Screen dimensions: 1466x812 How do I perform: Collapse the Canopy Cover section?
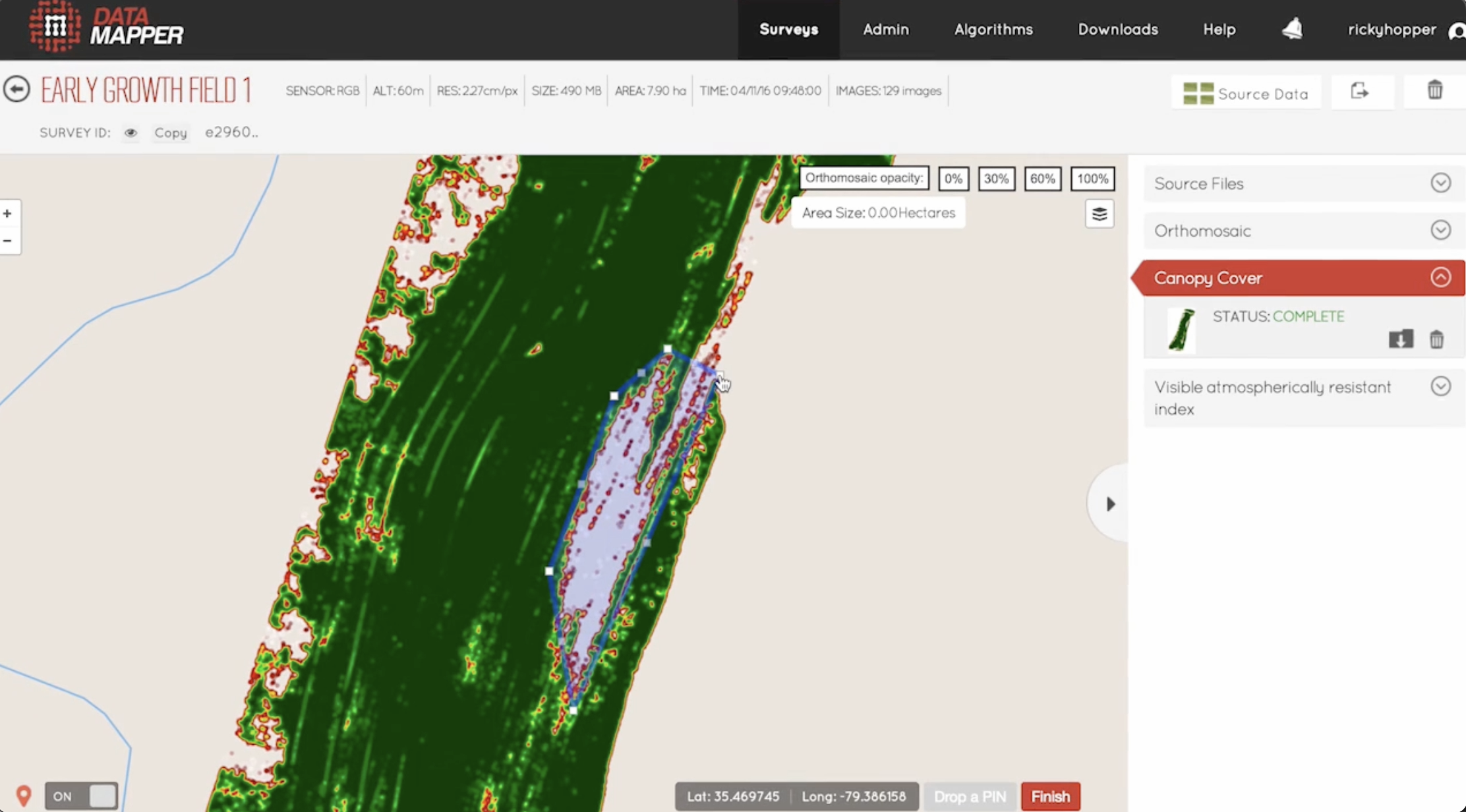[x=1440, y=277]
